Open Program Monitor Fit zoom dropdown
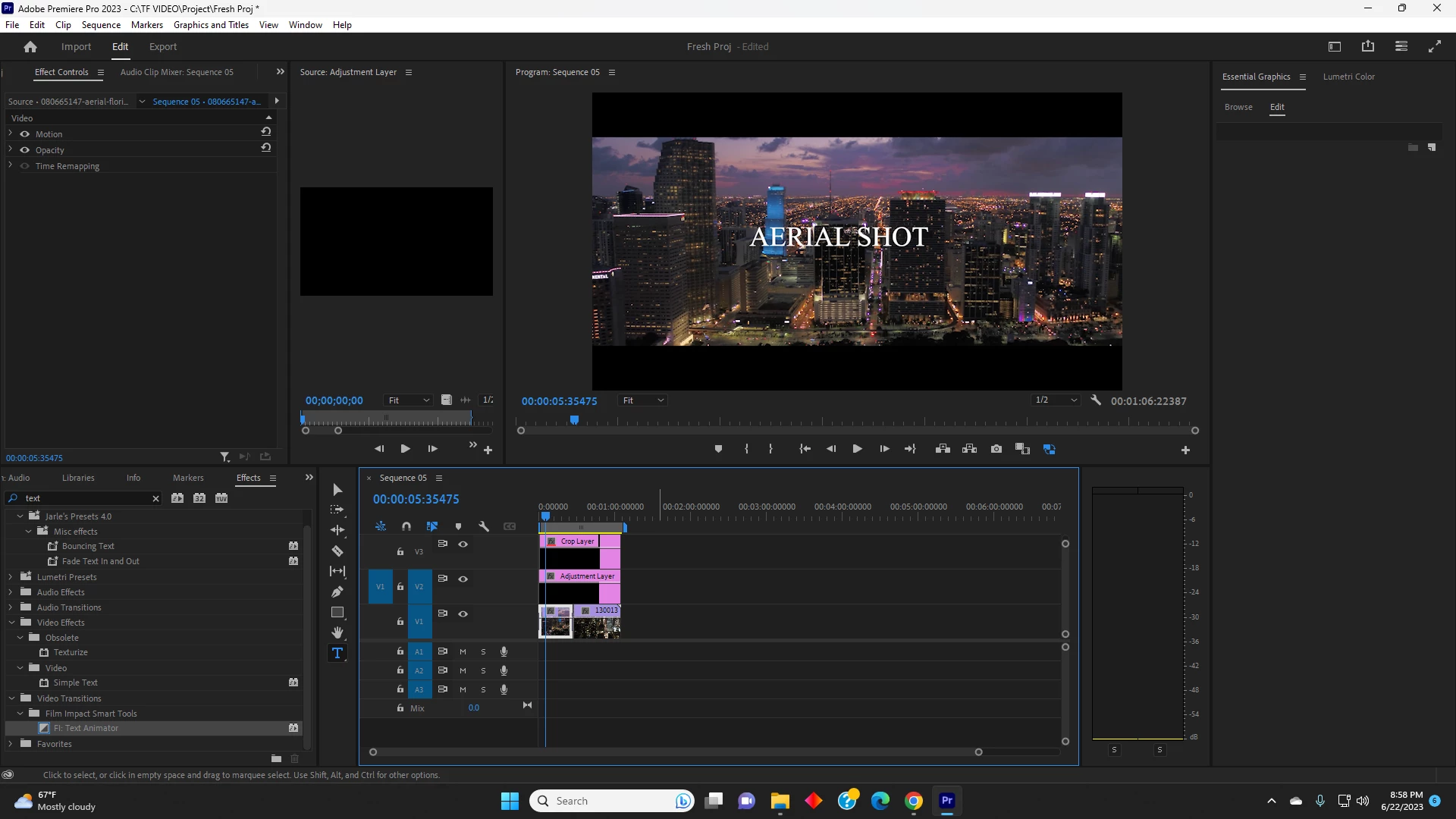The width and height of the screenshot is (1456, 819). click(643, 400)
